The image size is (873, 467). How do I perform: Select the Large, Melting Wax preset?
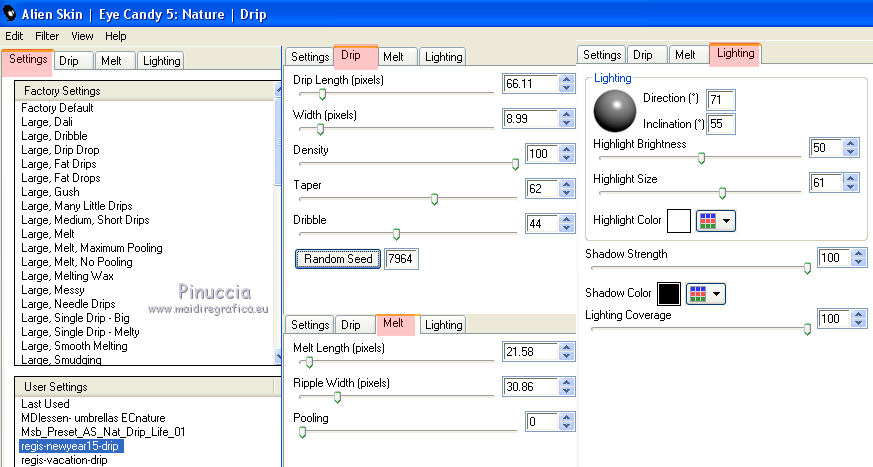point(67,276)
